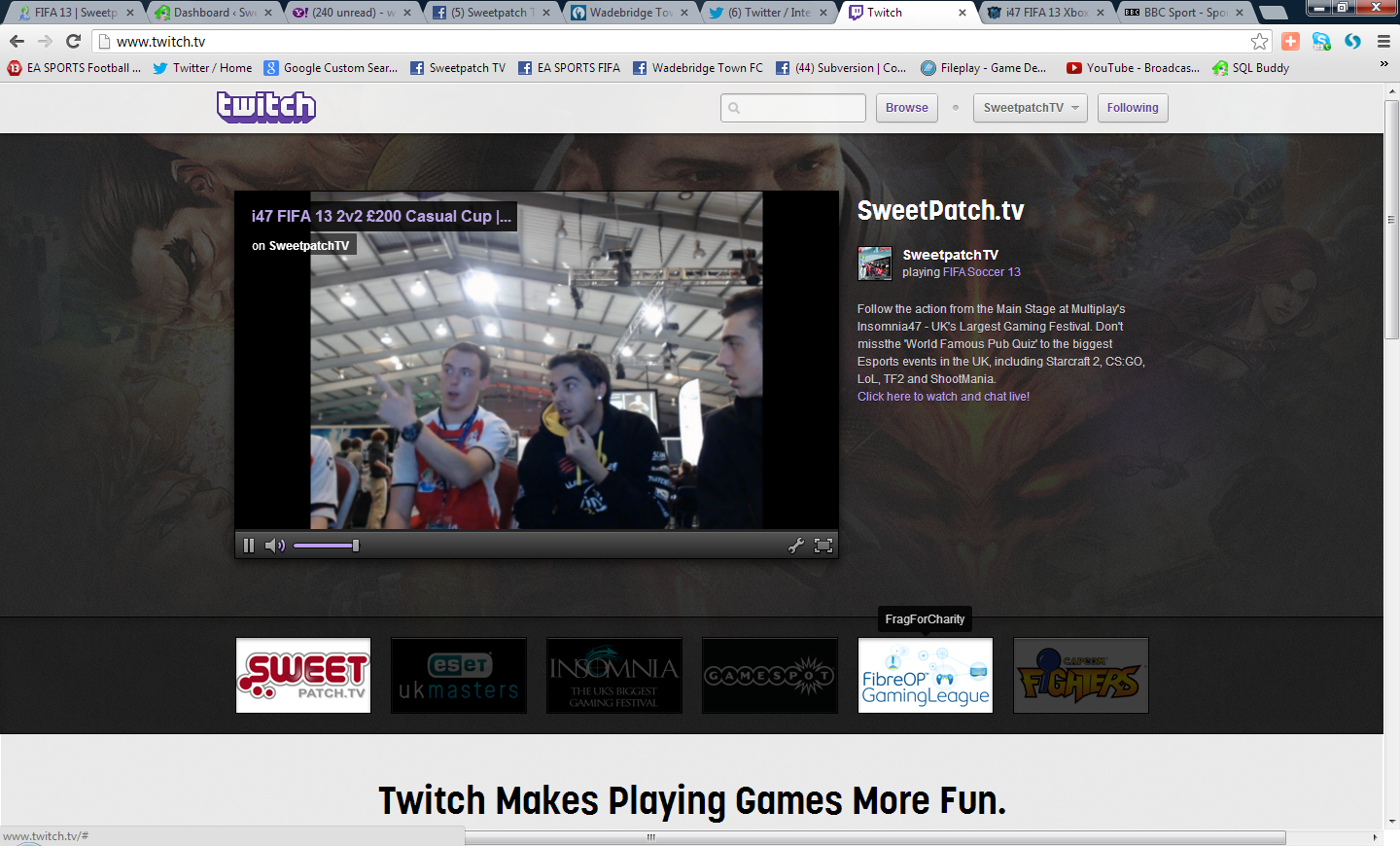Go forward in browser
1400x846 pixels.
(45, 41)
